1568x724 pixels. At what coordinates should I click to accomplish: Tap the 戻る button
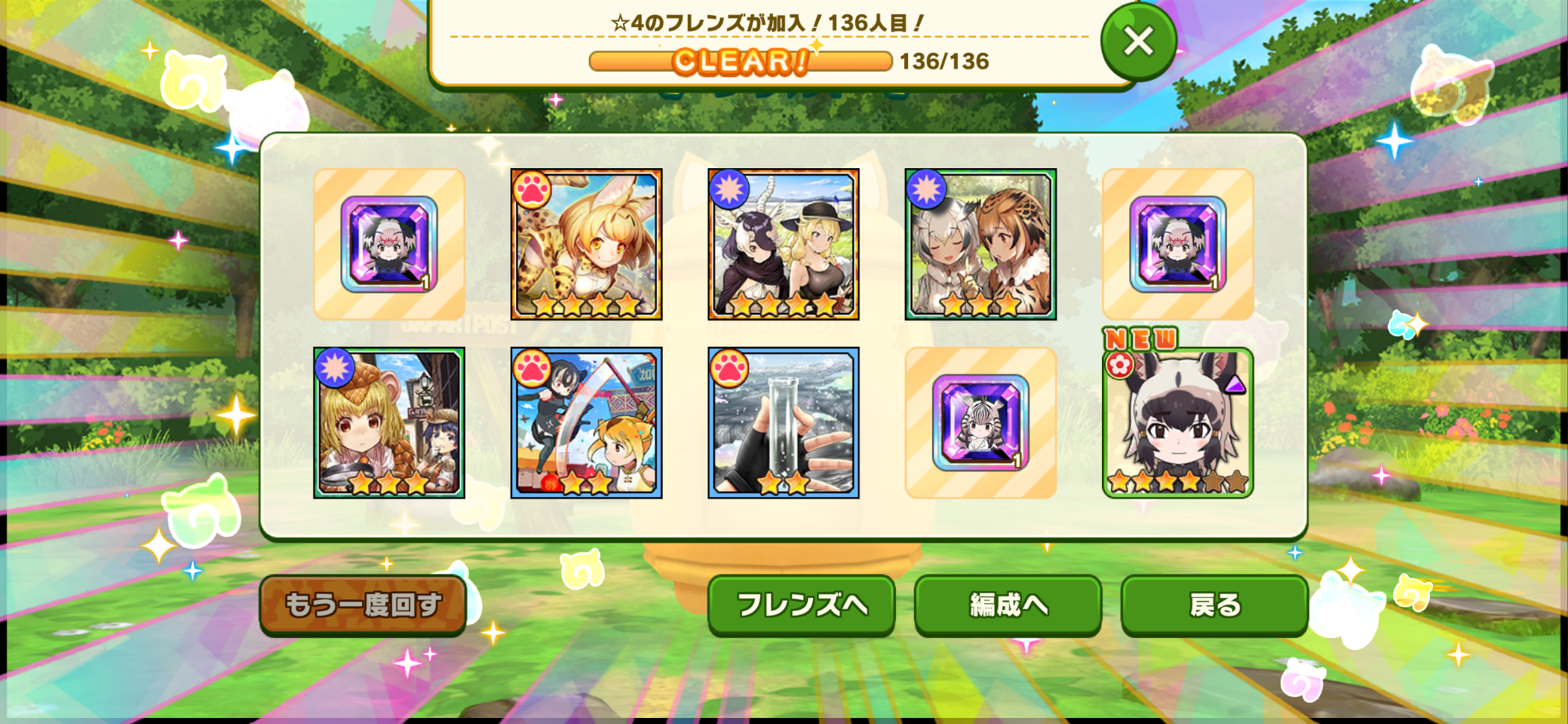click(1214, 605)
